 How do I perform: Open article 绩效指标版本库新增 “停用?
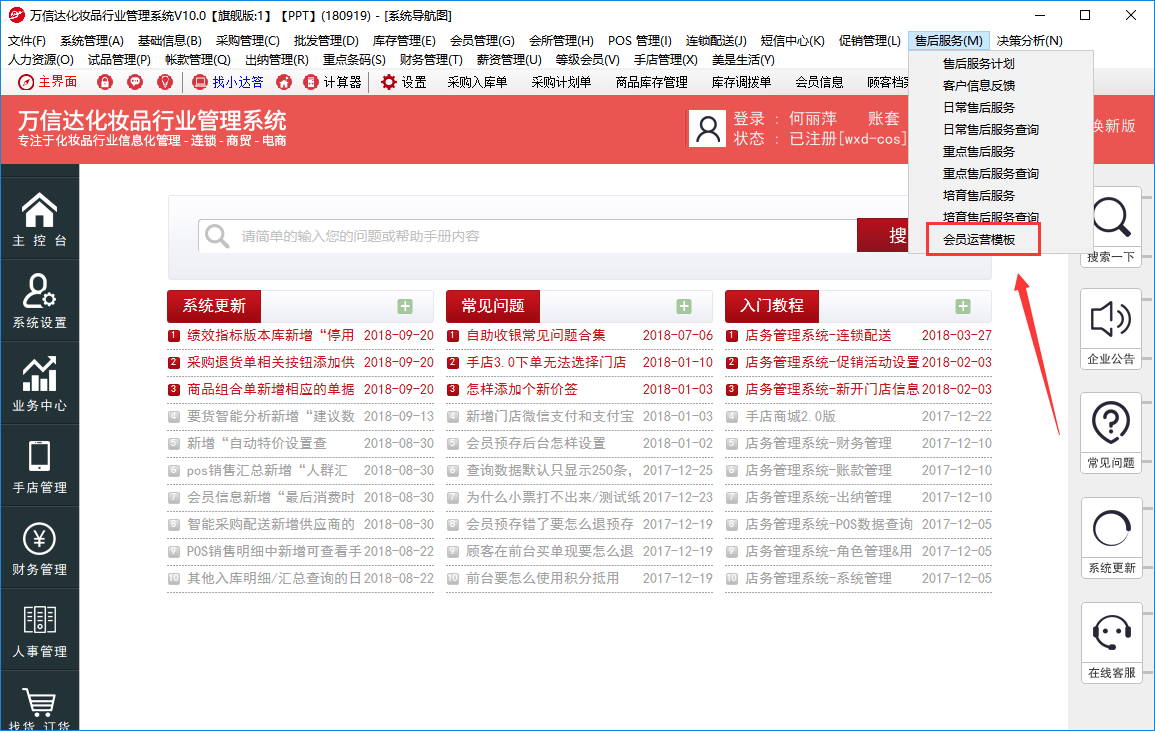point(270,335)
